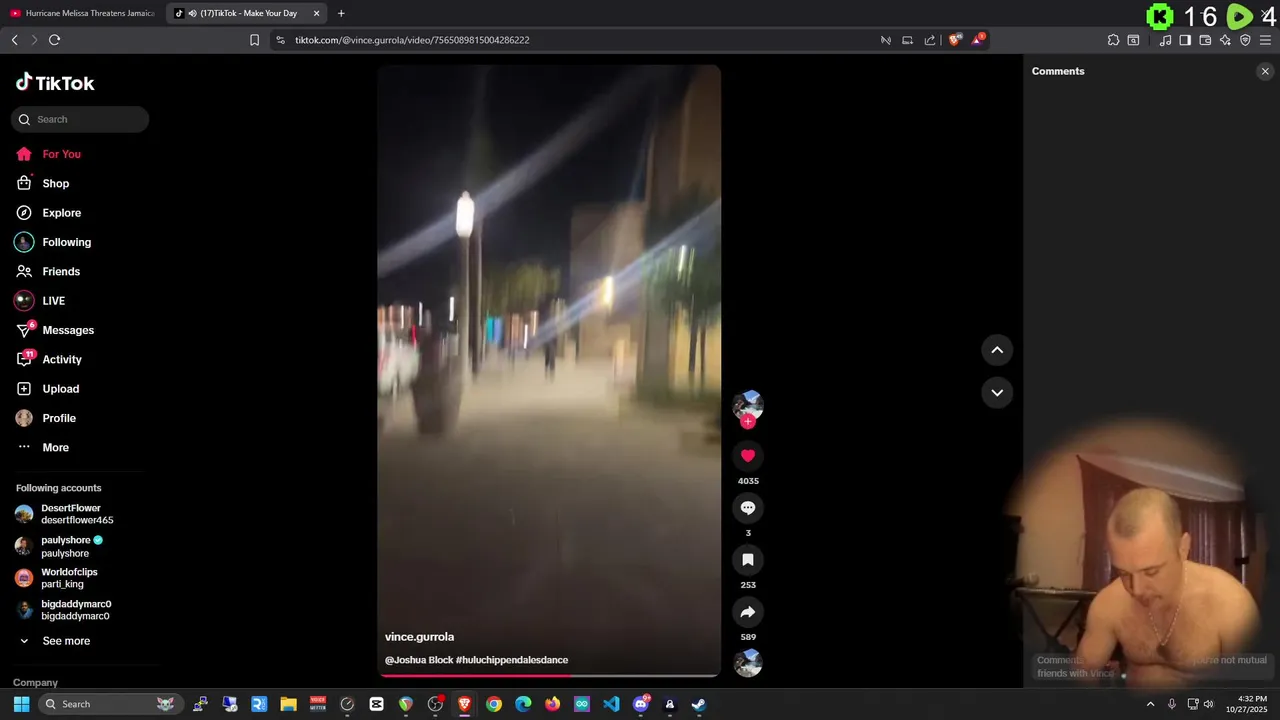Seek on the video progress bar

pyautogui.click(x=549, y=675)
